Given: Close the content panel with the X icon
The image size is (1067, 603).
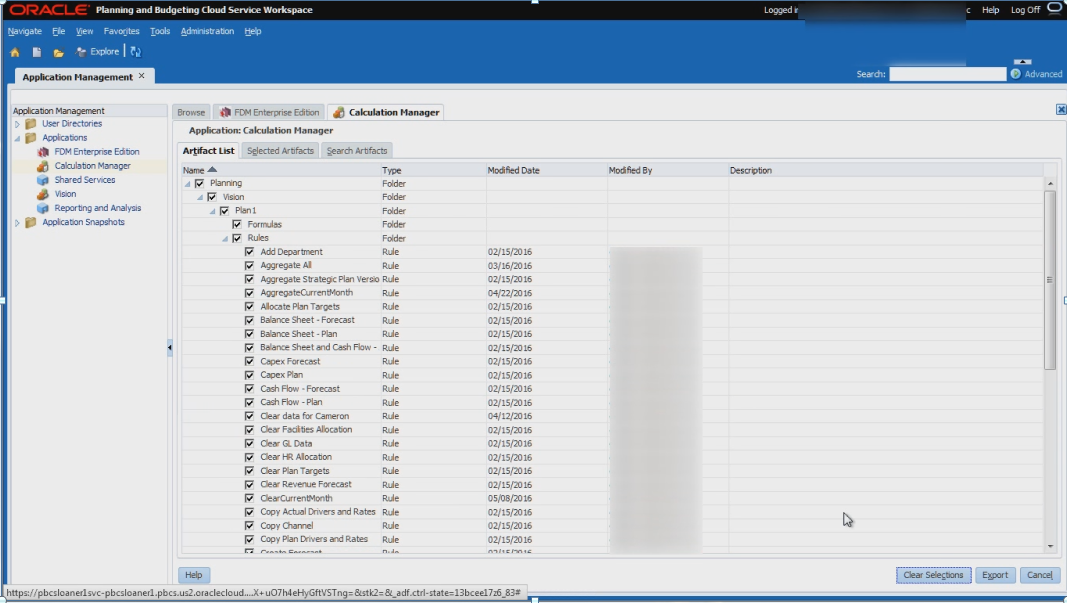Looking at the screenshot, I should pos(1060,110).
